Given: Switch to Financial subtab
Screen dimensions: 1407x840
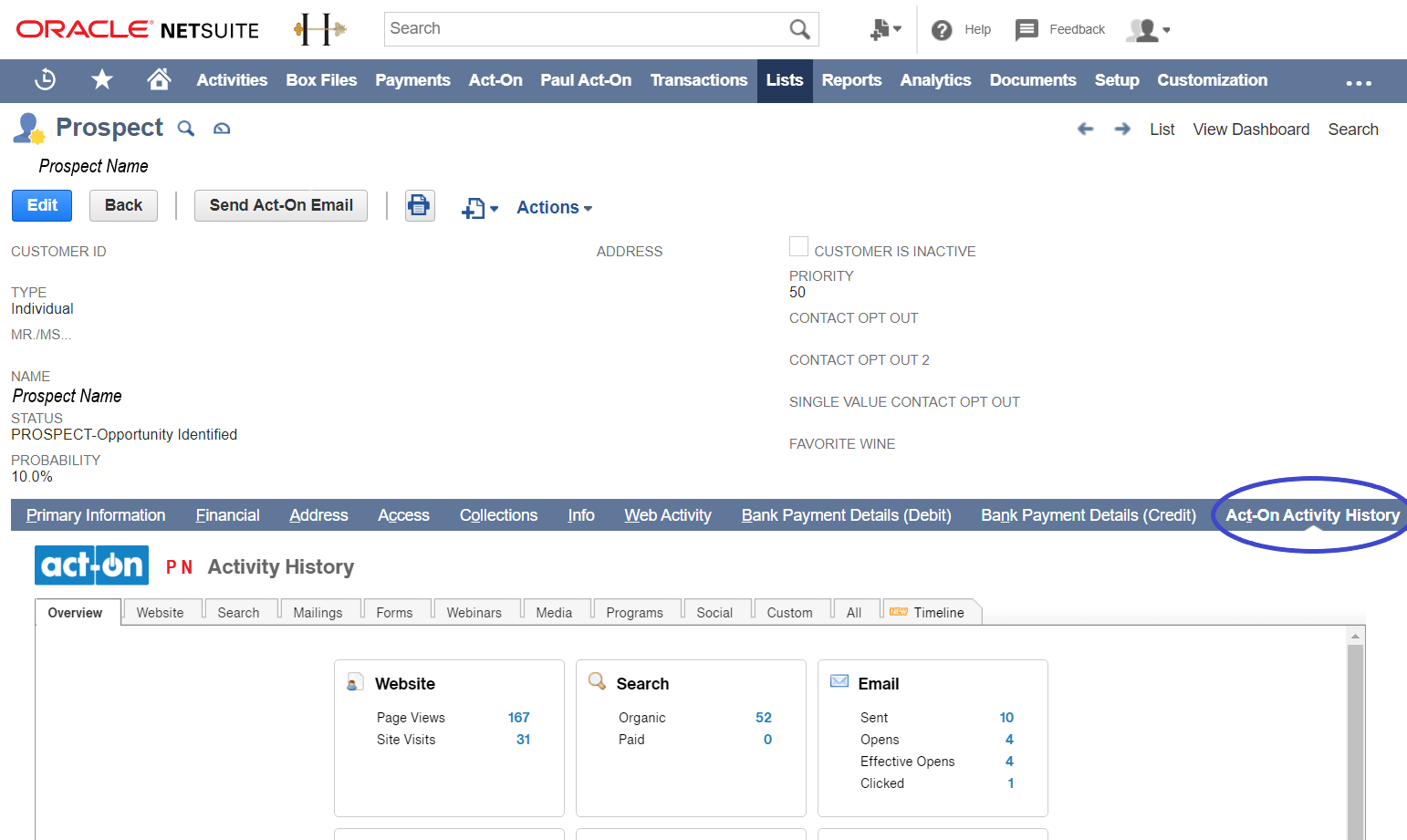Looking at the screenshot, I should coord(227,515).
